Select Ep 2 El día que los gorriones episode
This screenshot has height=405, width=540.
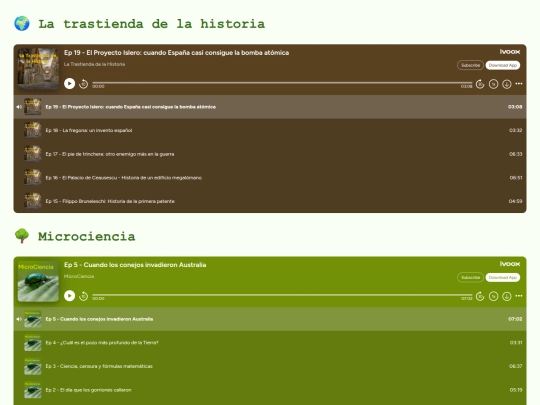(270, 390)
